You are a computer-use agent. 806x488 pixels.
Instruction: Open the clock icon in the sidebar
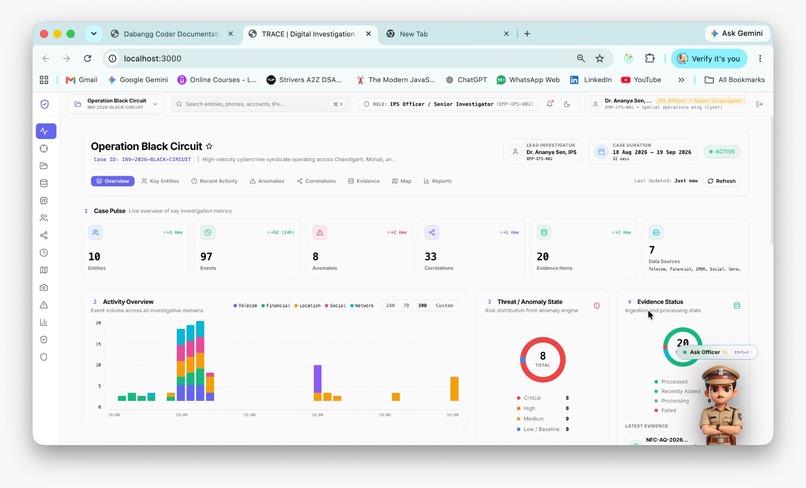(44, 252)
